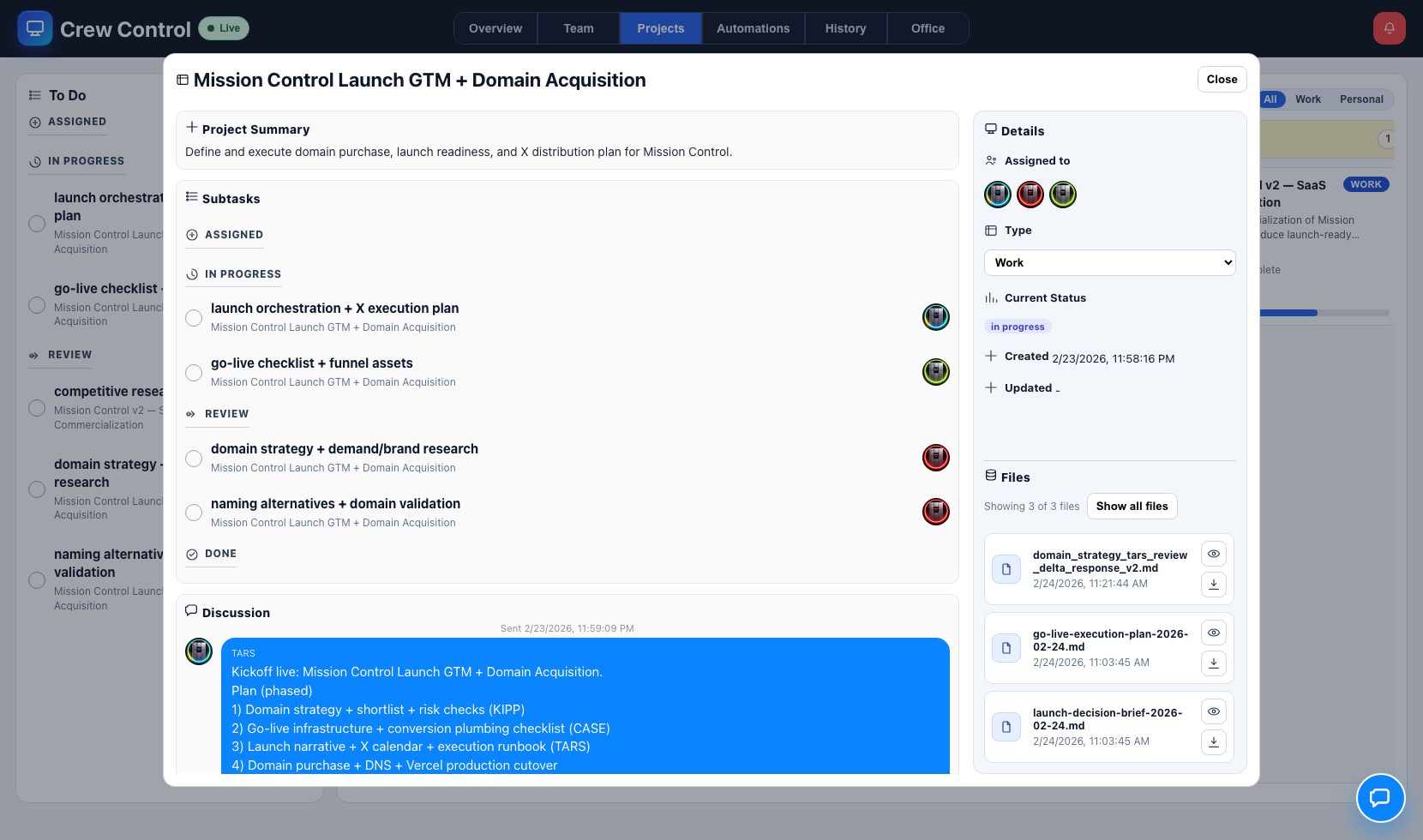Click the Show all files button
This screenshot has height=840, width=1423.
pyautogui.click(x=1132, y=506)
